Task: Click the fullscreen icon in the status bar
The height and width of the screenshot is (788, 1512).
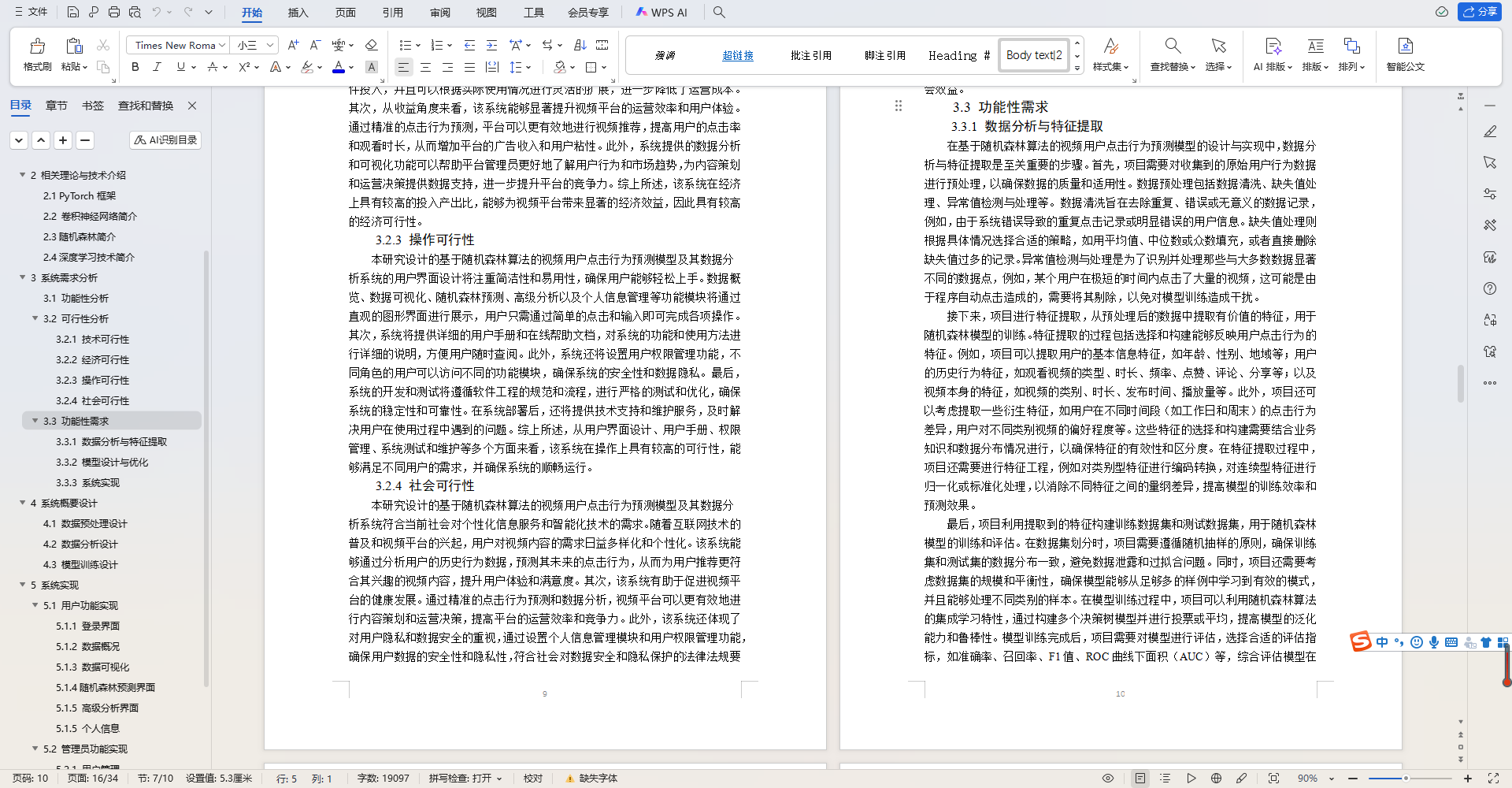Action: 1493,779
